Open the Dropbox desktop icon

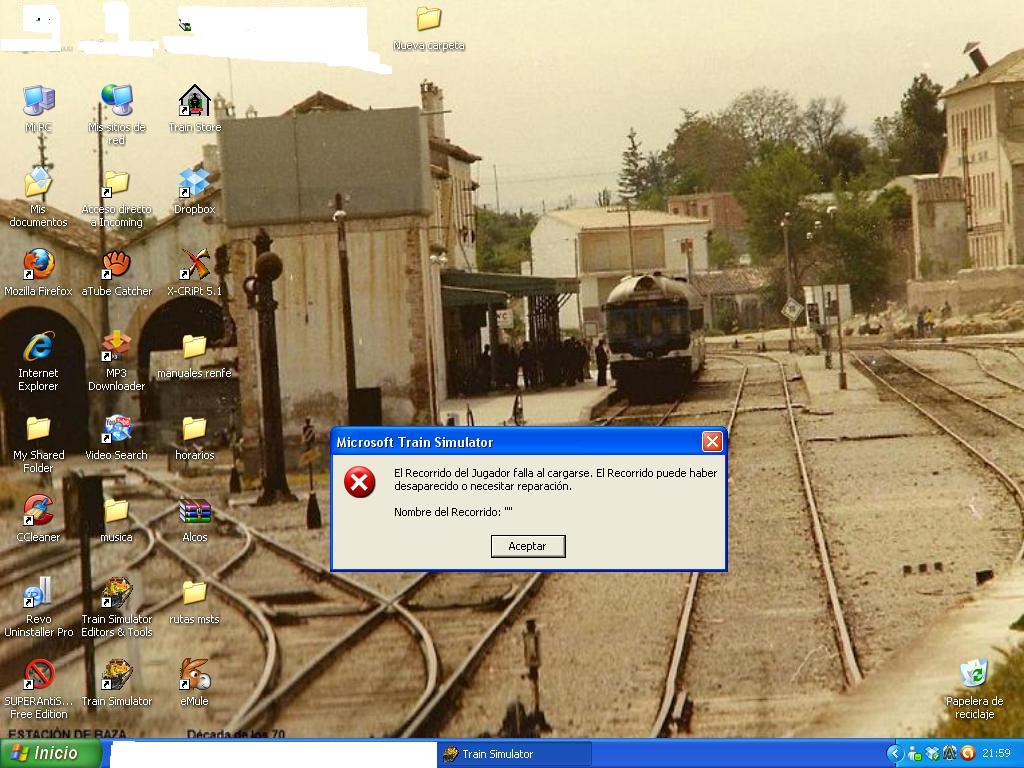tap(194, 184)
